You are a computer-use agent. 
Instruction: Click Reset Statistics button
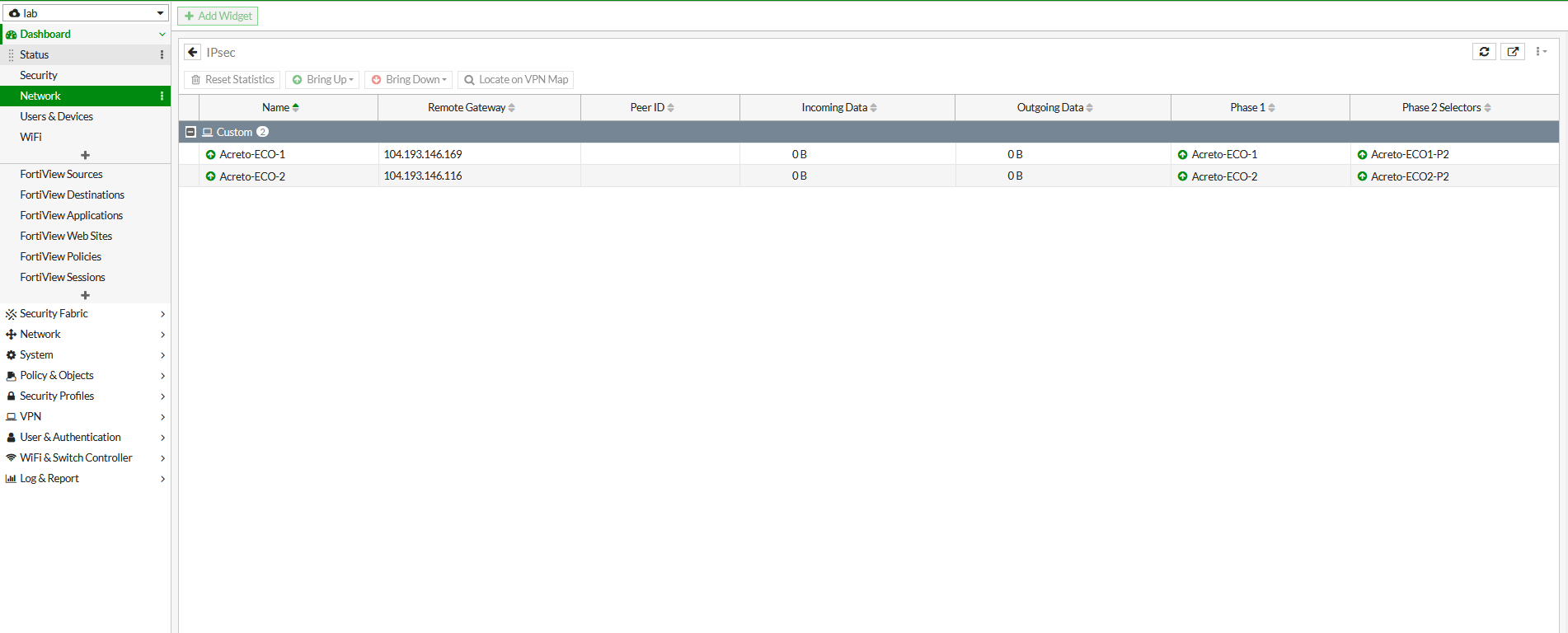click(x=232, y=79)
